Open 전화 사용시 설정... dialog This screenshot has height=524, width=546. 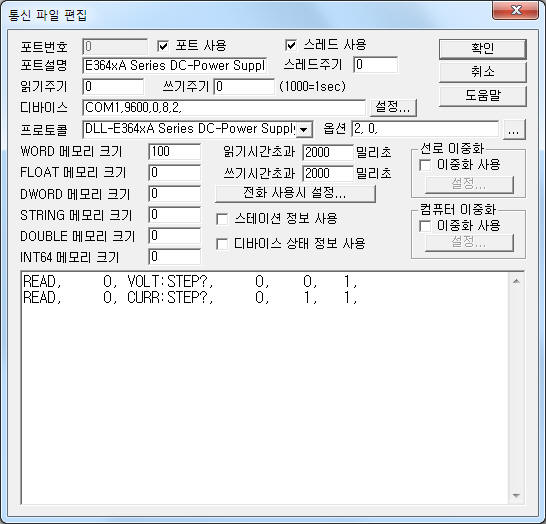[295, 193]
